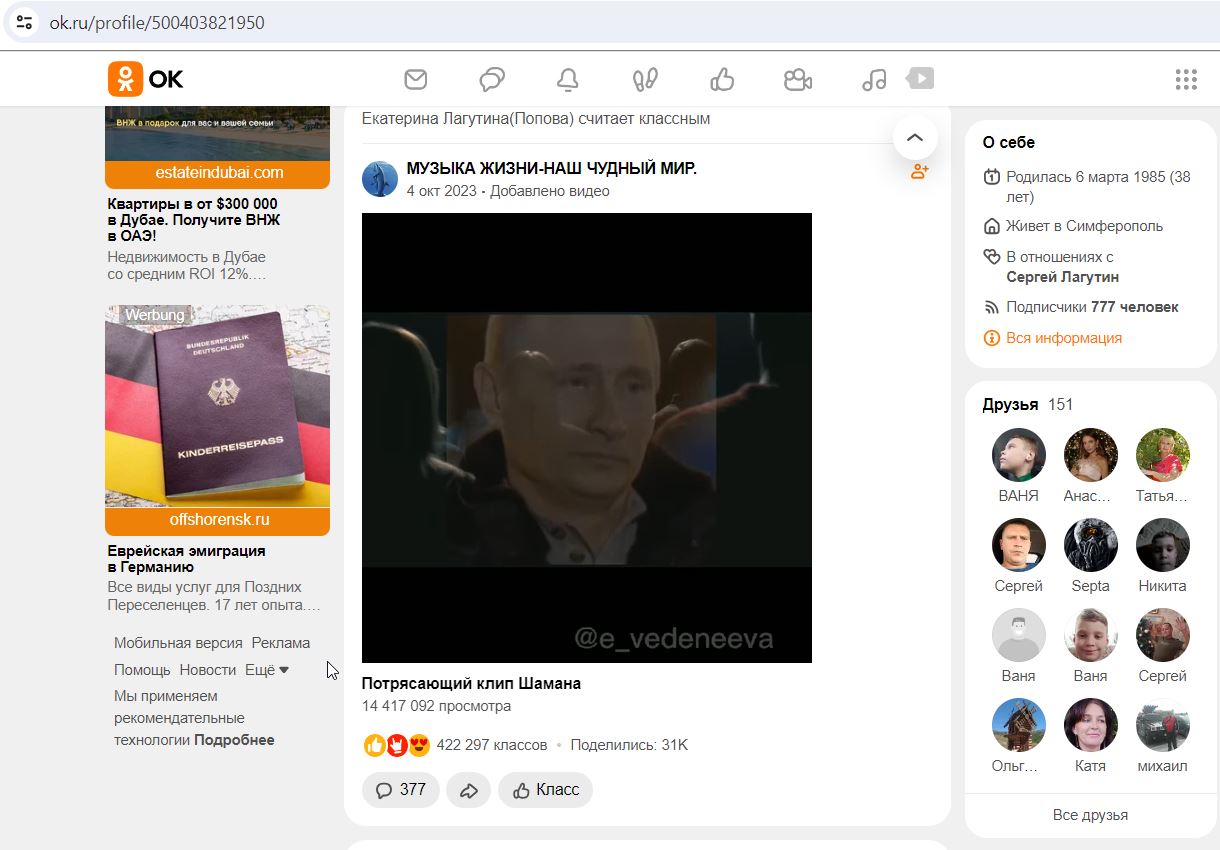Open the offshorensk.ru ad link

(x=218, y=520)
